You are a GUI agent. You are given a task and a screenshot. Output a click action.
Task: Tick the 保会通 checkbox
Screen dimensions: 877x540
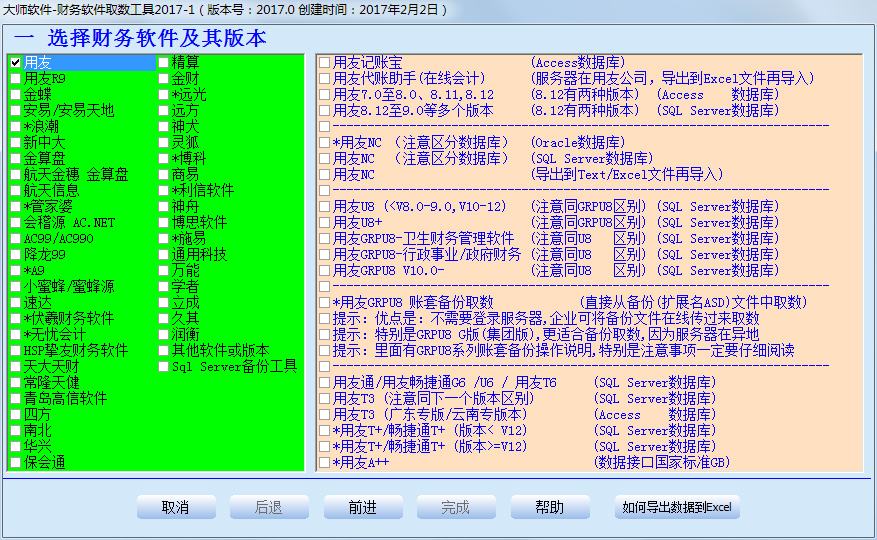coord(16,463)
